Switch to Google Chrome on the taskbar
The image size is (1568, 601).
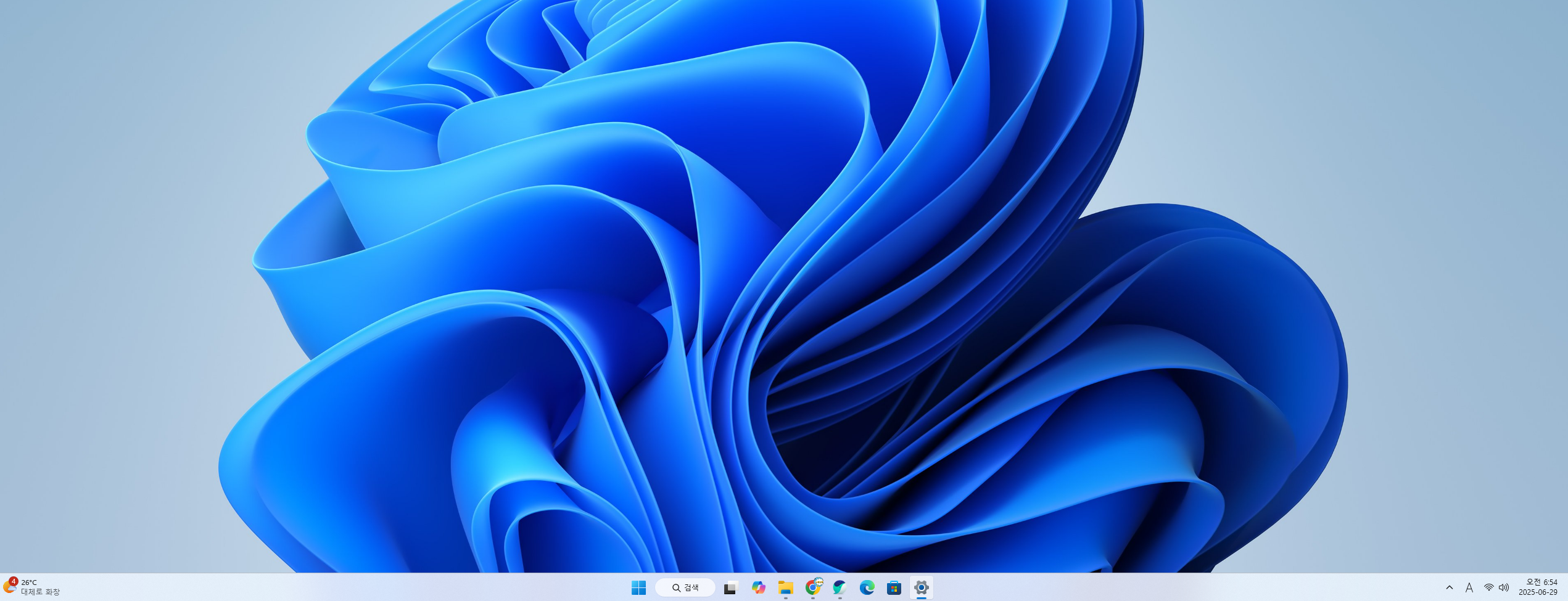pyautogui.click(x=813, y=587)
